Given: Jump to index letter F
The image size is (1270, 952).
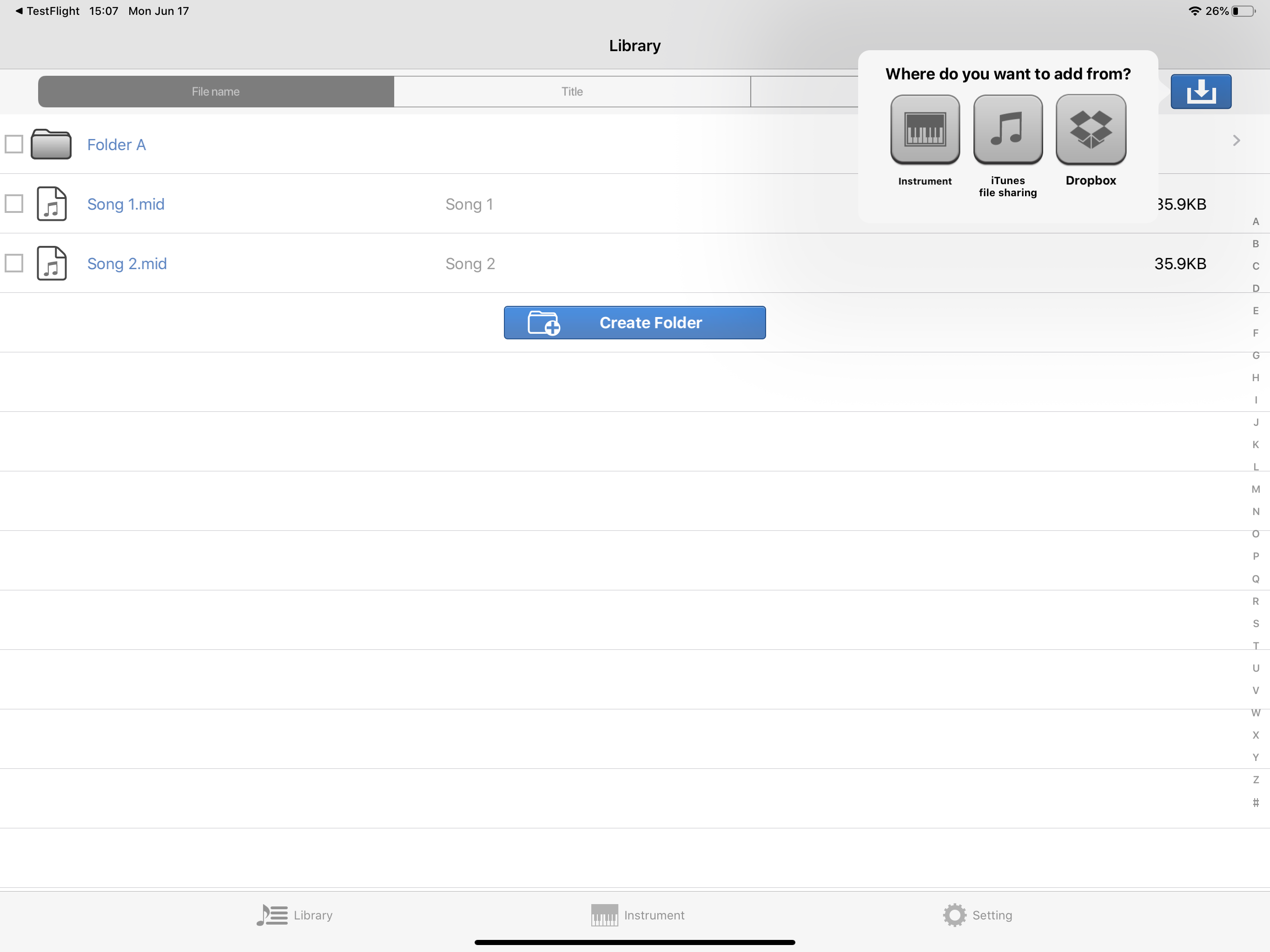Looking at the screenshot, I should [1256, 333].
